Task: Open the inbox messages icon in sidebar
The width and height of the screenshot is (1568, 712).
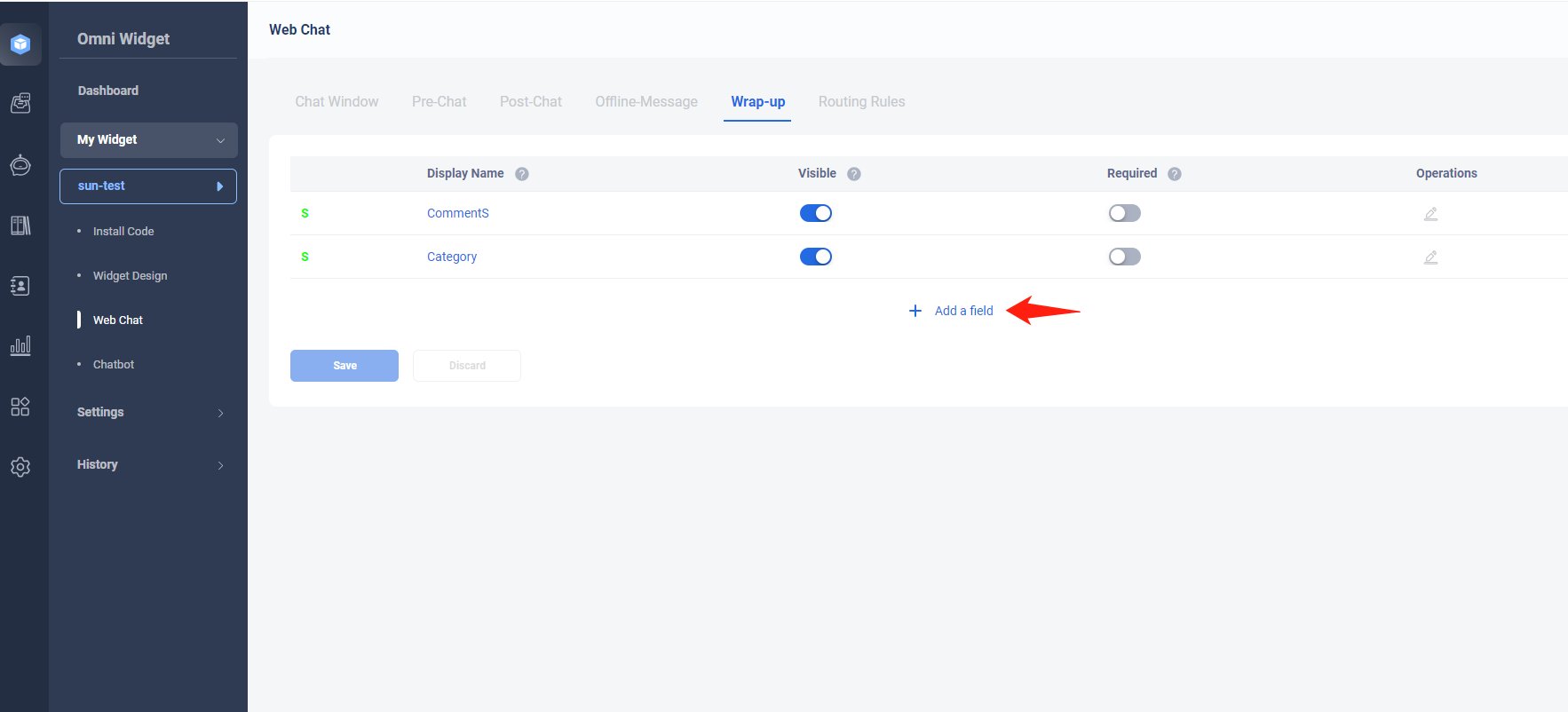Action: 20,104
